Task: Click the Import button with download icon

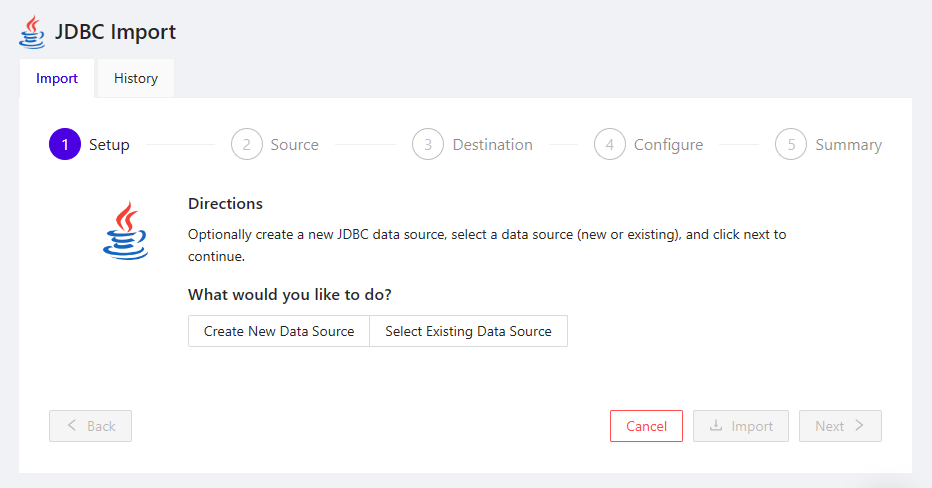Action: pyautogui.click(x=741, y=426)
